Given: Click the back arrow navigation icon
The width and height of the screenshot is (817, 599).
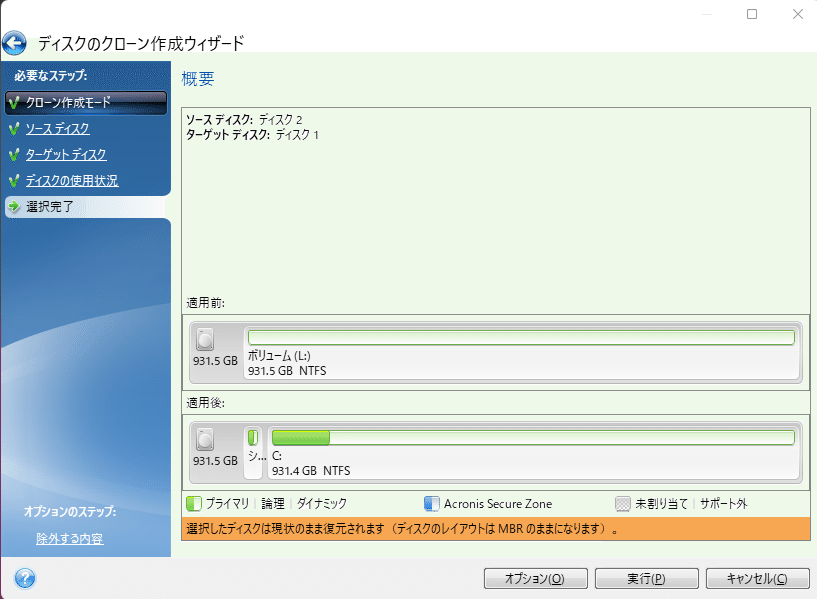Looking at the screenshot, I should 16,44.
